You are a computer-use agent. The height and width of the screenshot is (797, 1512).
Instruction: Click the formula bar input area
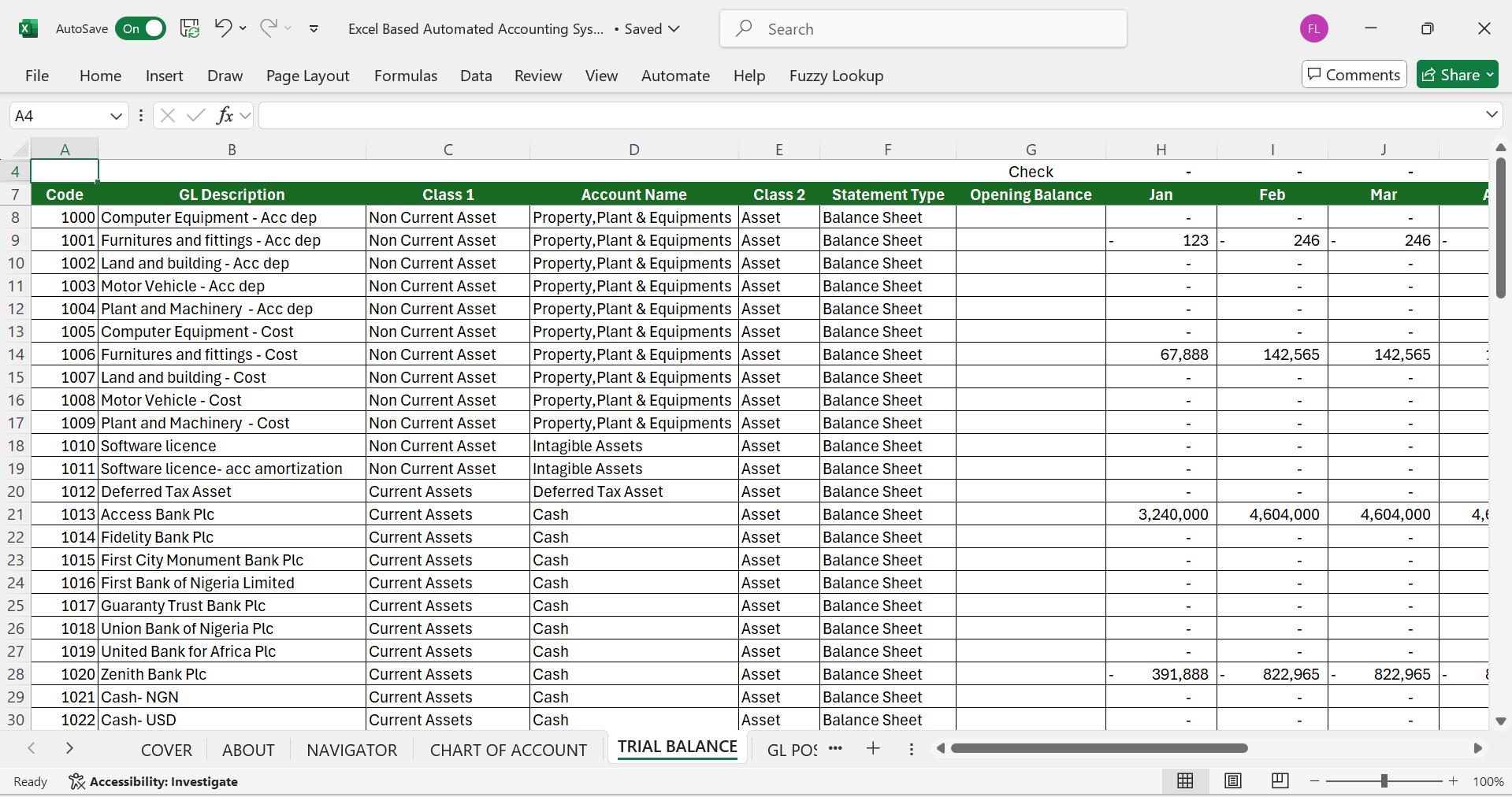(x=871, y=116)
